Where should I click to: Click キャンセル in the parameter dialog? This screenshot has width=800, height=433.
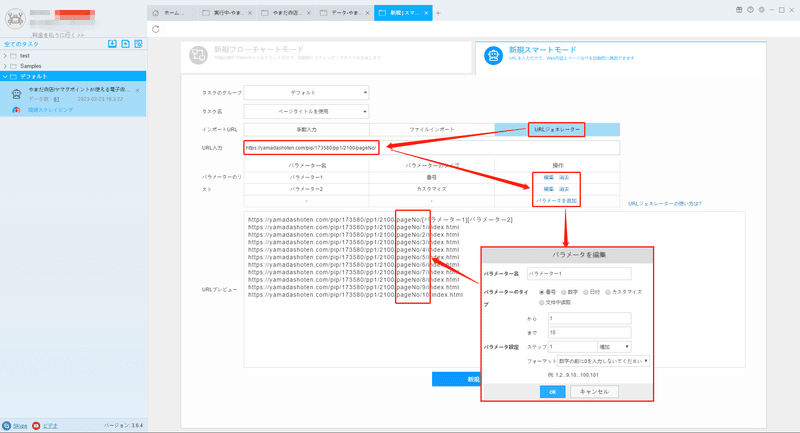coord(594,392)
